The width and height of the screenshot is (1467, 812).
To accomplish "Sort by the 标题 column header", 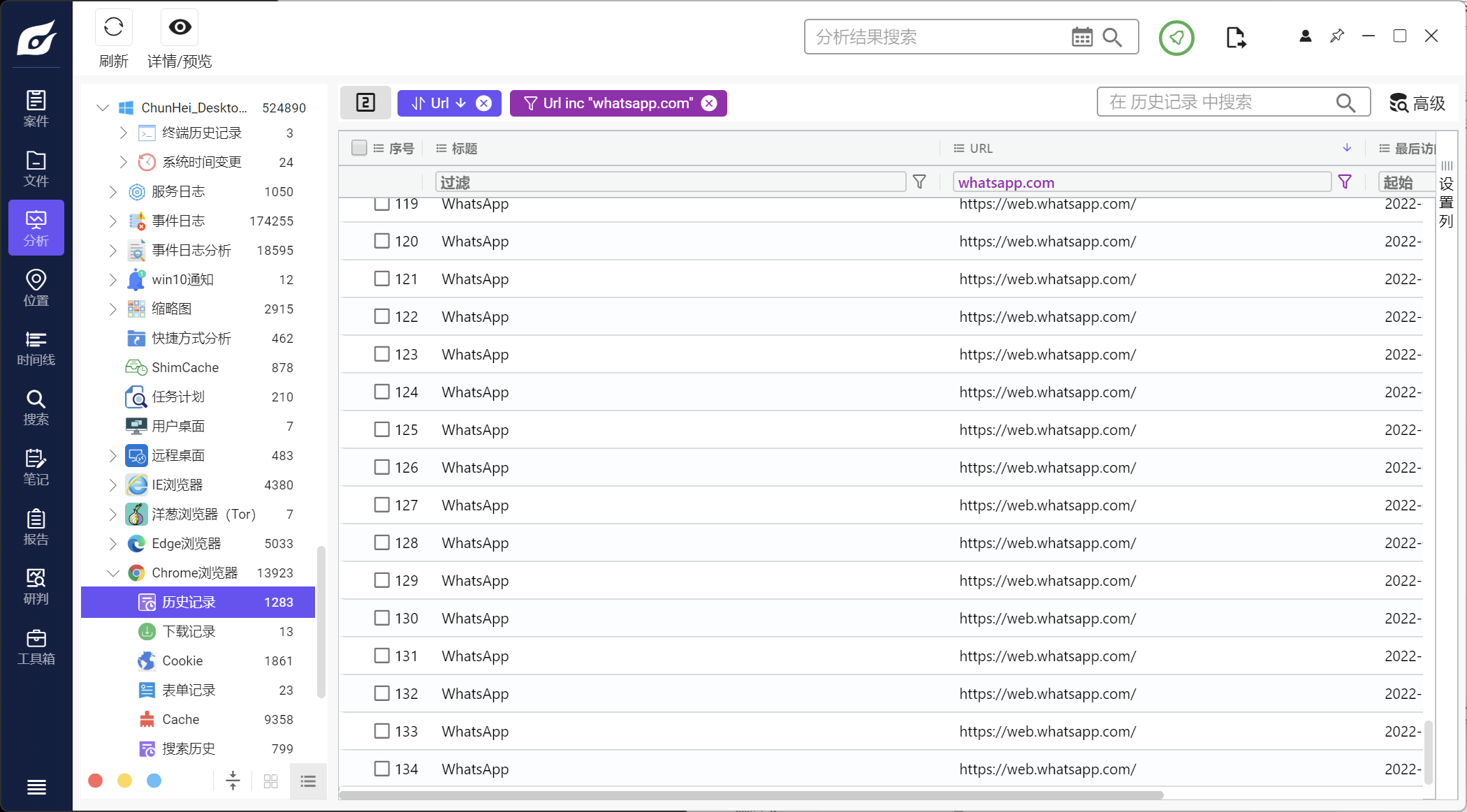I will click(464, 148).
